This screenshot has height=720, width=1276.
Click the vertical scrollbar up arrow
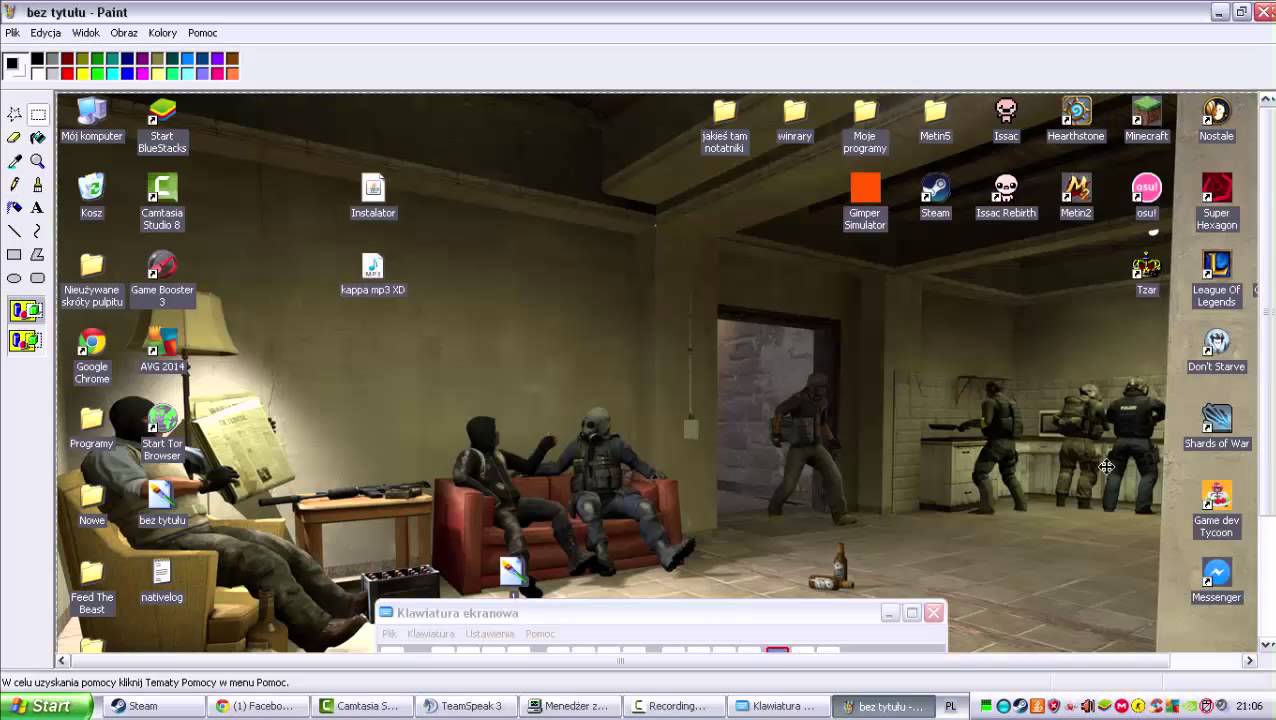point(1267,100)
